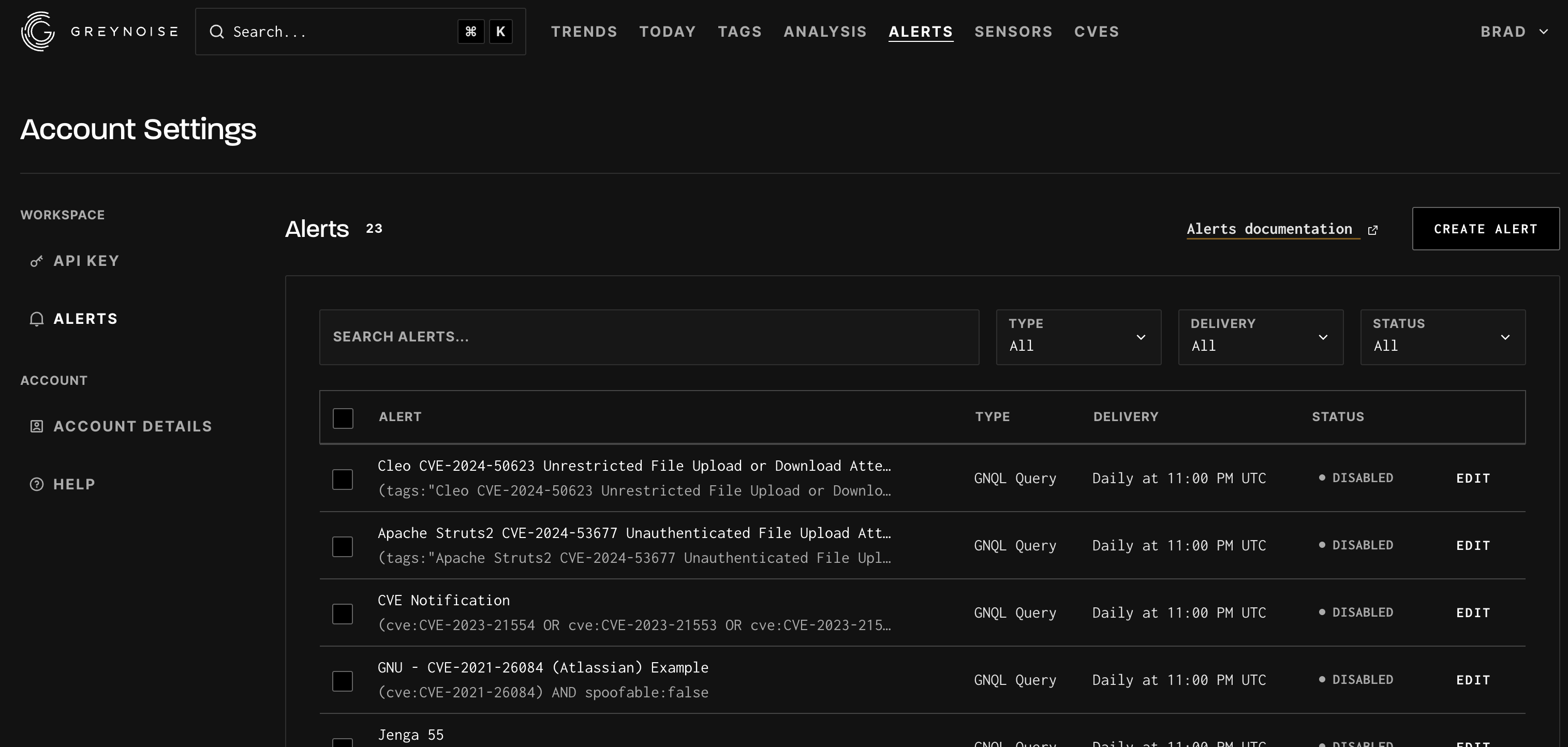Expand the Delivery filter dropdown

[1260, 337]
